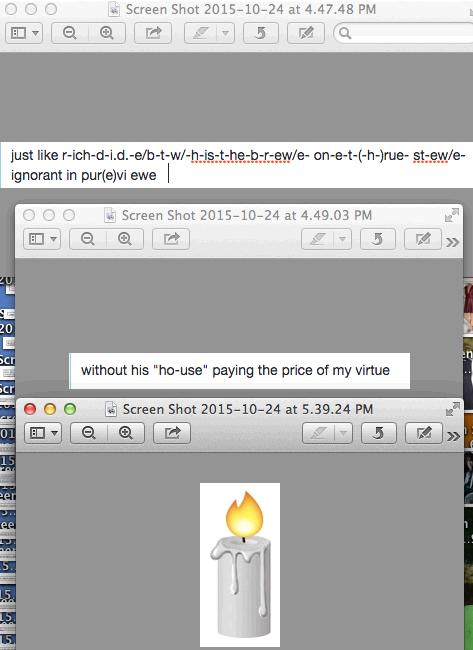The height and width of the screenshot is (650, 473).
Task: Open highlight dropdown in 4.49.03 PM window
Action: 343,239
